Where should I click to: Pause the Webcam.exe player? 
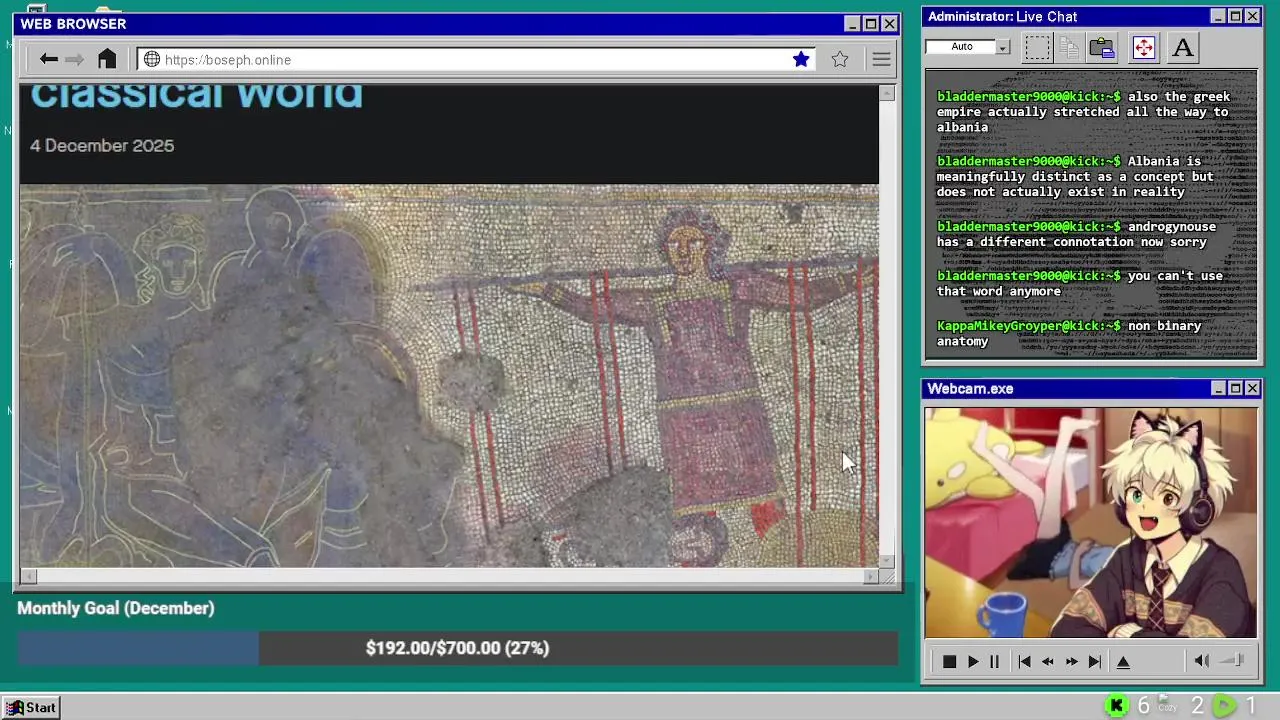tap(994, 661)
